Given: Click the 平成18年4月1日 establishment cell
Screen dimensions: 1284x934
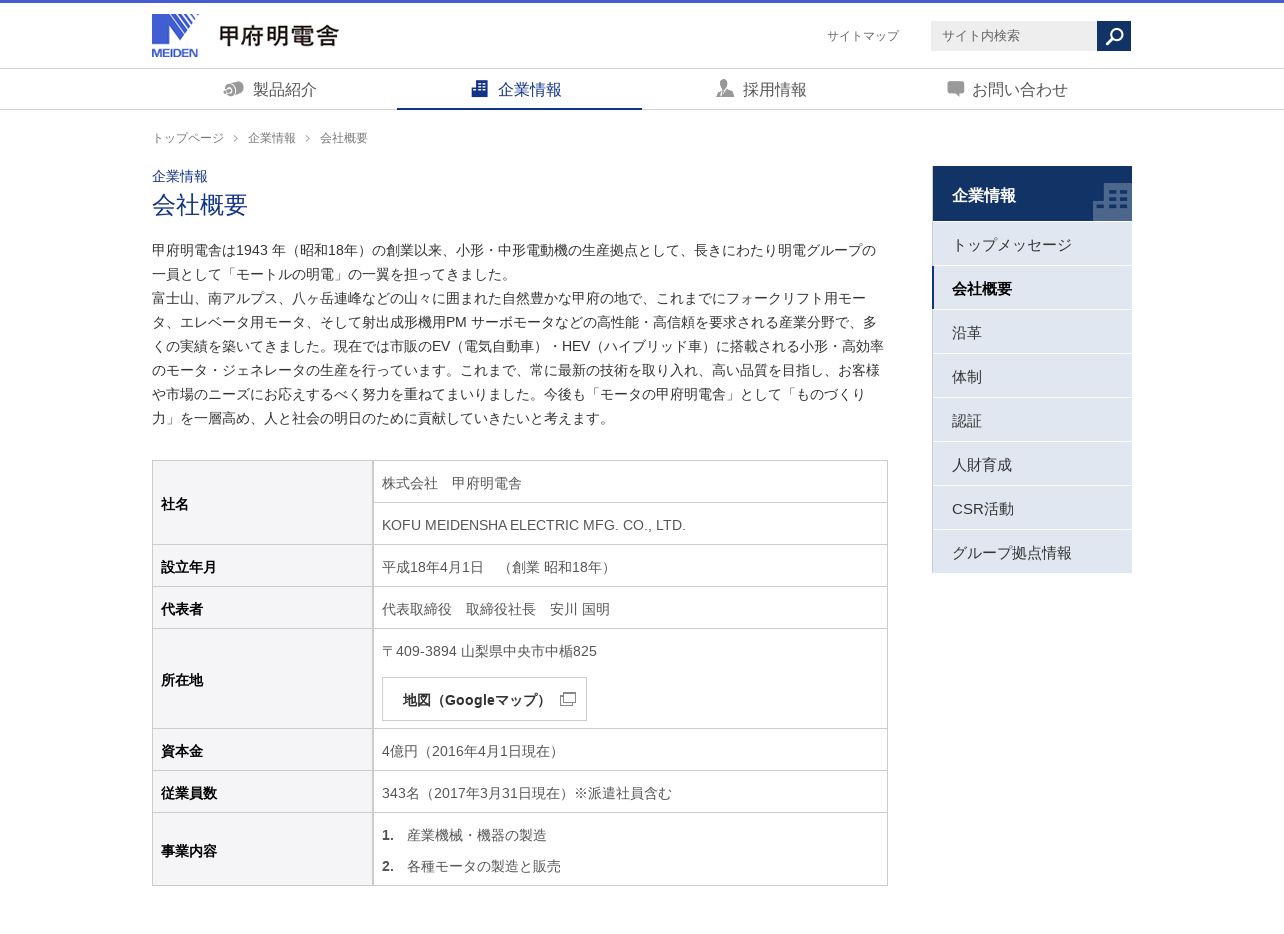Looking at the screenshot, I should pos(630,566).
